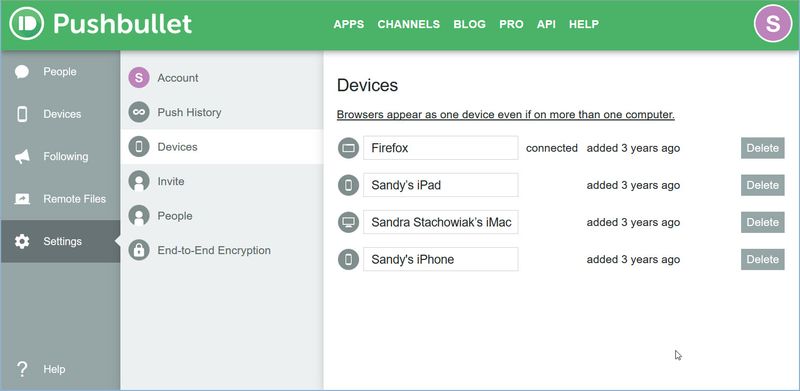Open the user avatar in the header
The height and width of the screenshot is (391, 800).
click(x=773, y=23)
